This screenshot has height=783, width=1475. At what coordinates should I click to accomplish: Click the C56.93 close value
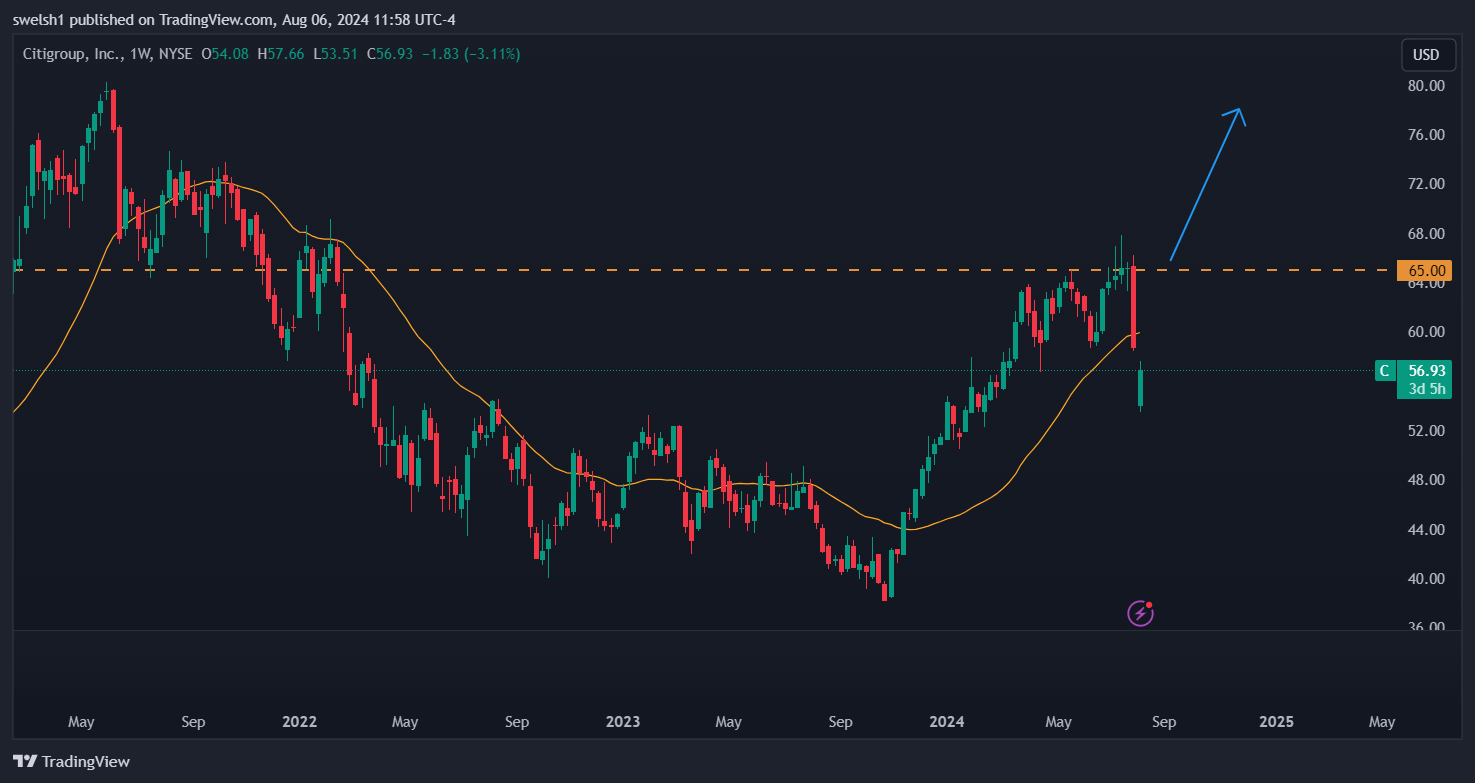coord(389,54)
